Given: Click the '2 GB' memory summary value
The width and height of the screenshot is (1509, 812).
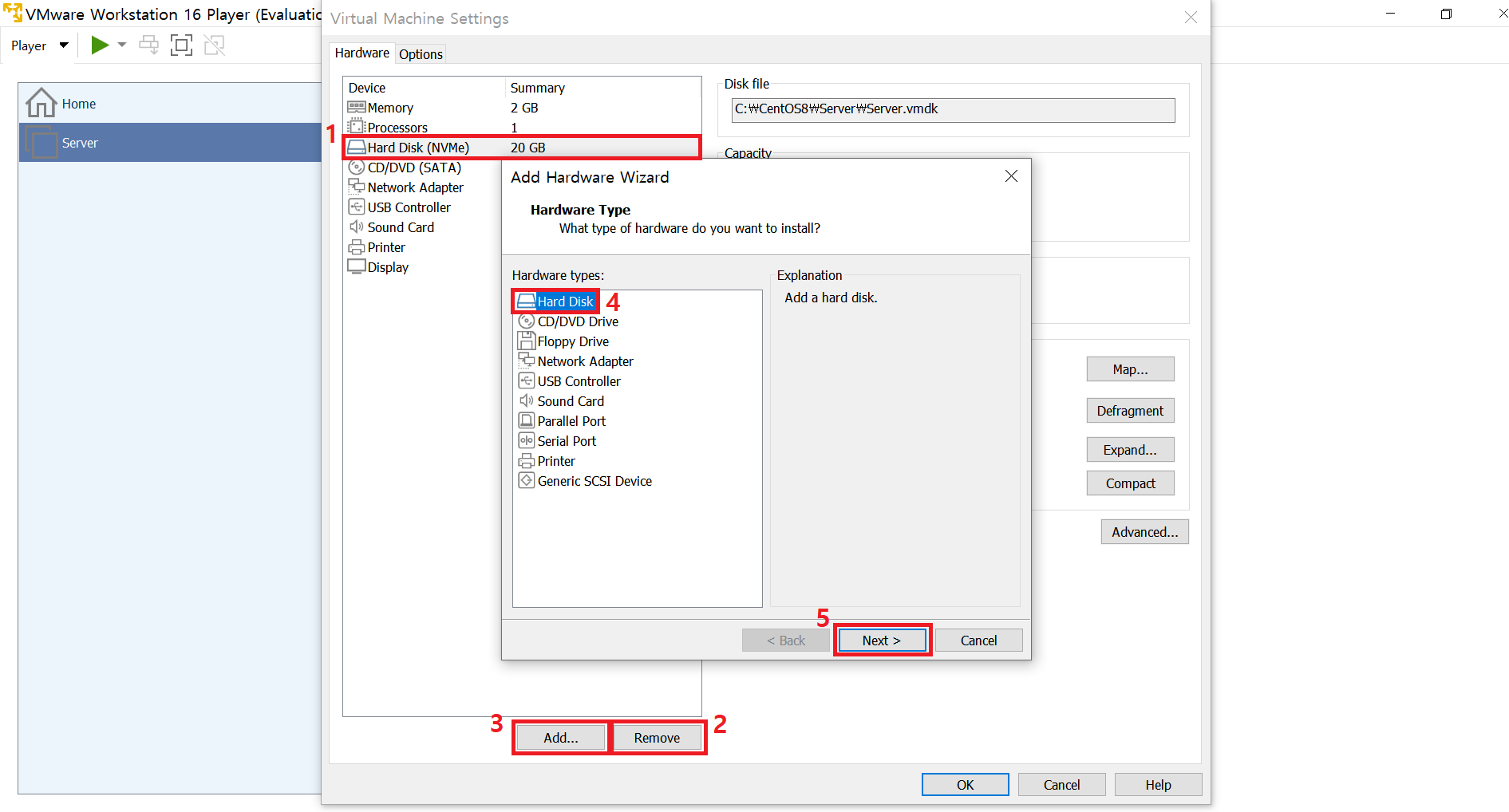Looking at the screenshot, I should tap(524, 107).
